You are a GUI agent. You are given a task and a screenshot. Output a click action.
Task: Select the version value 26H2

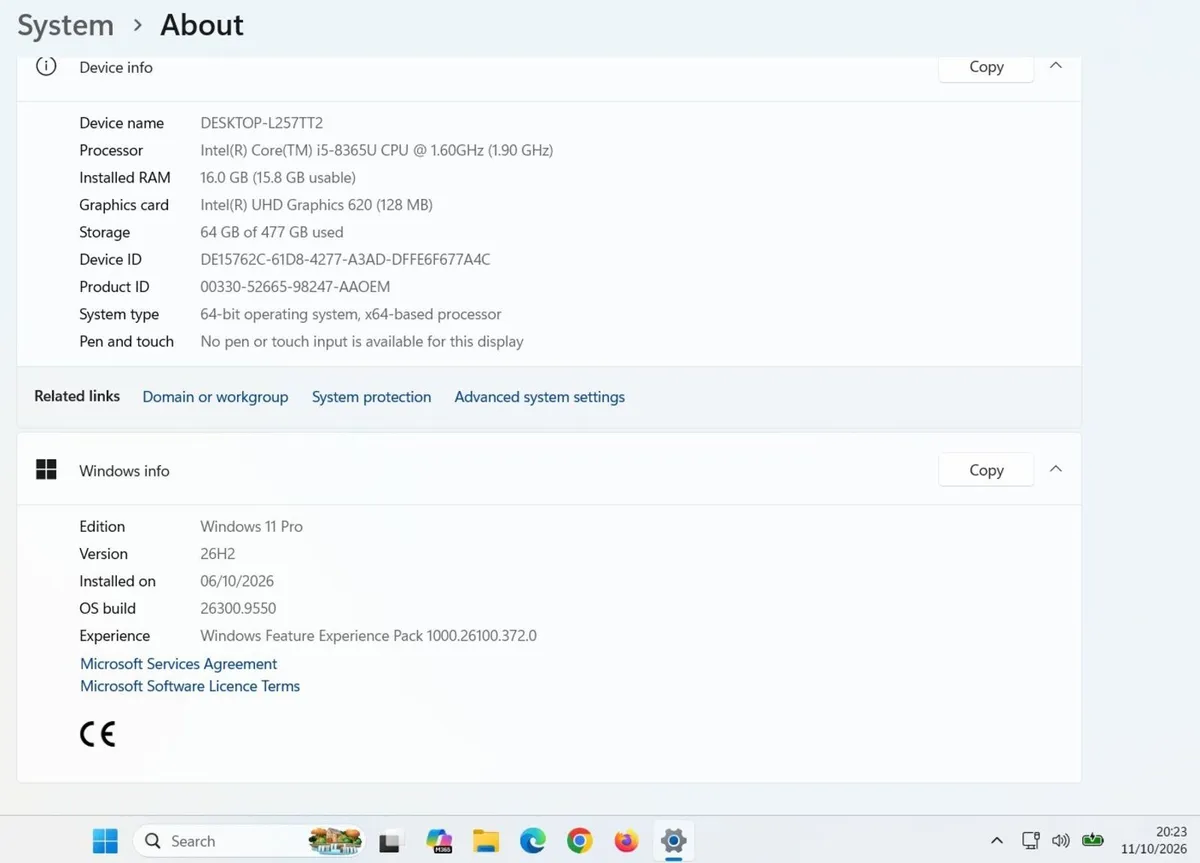(x=218, y=553)
